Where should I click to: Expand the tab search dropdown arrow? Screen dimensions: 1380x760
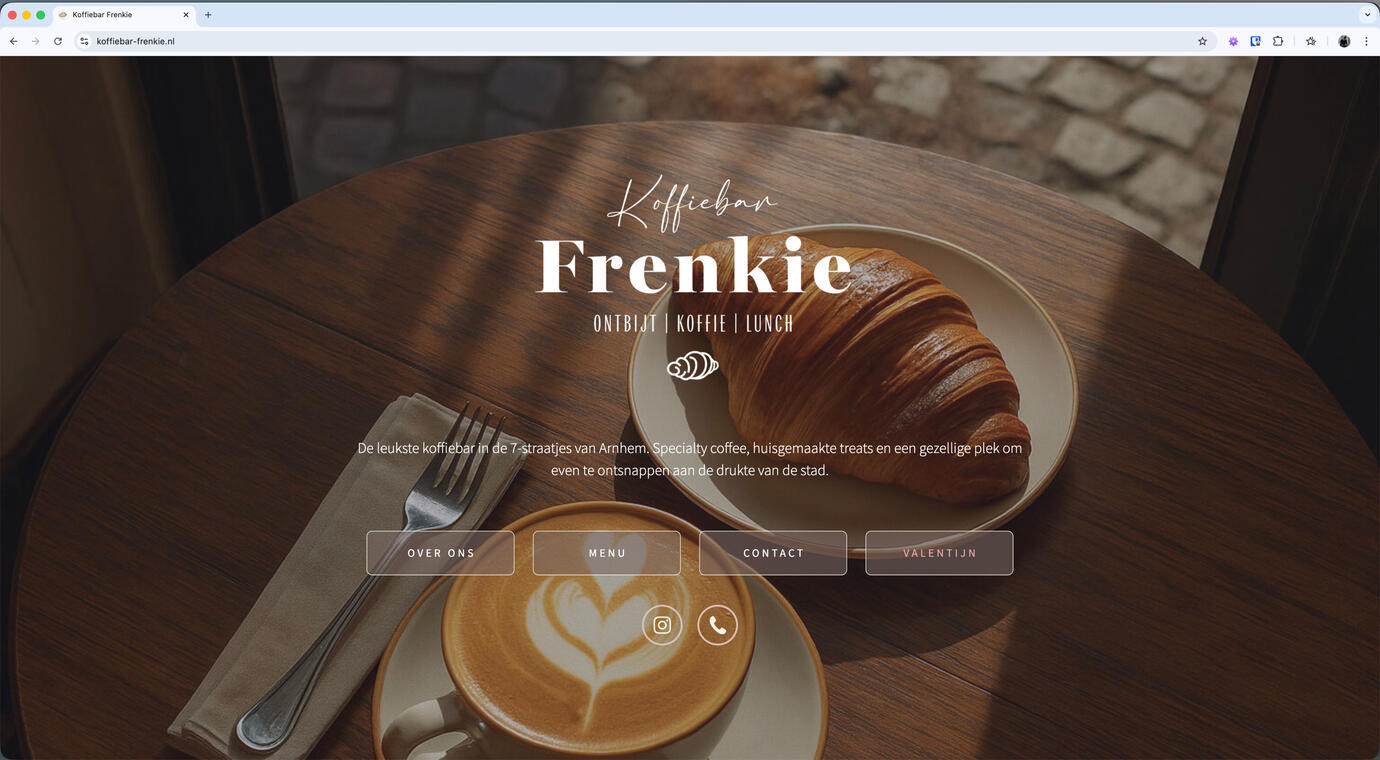(1367, 15)
